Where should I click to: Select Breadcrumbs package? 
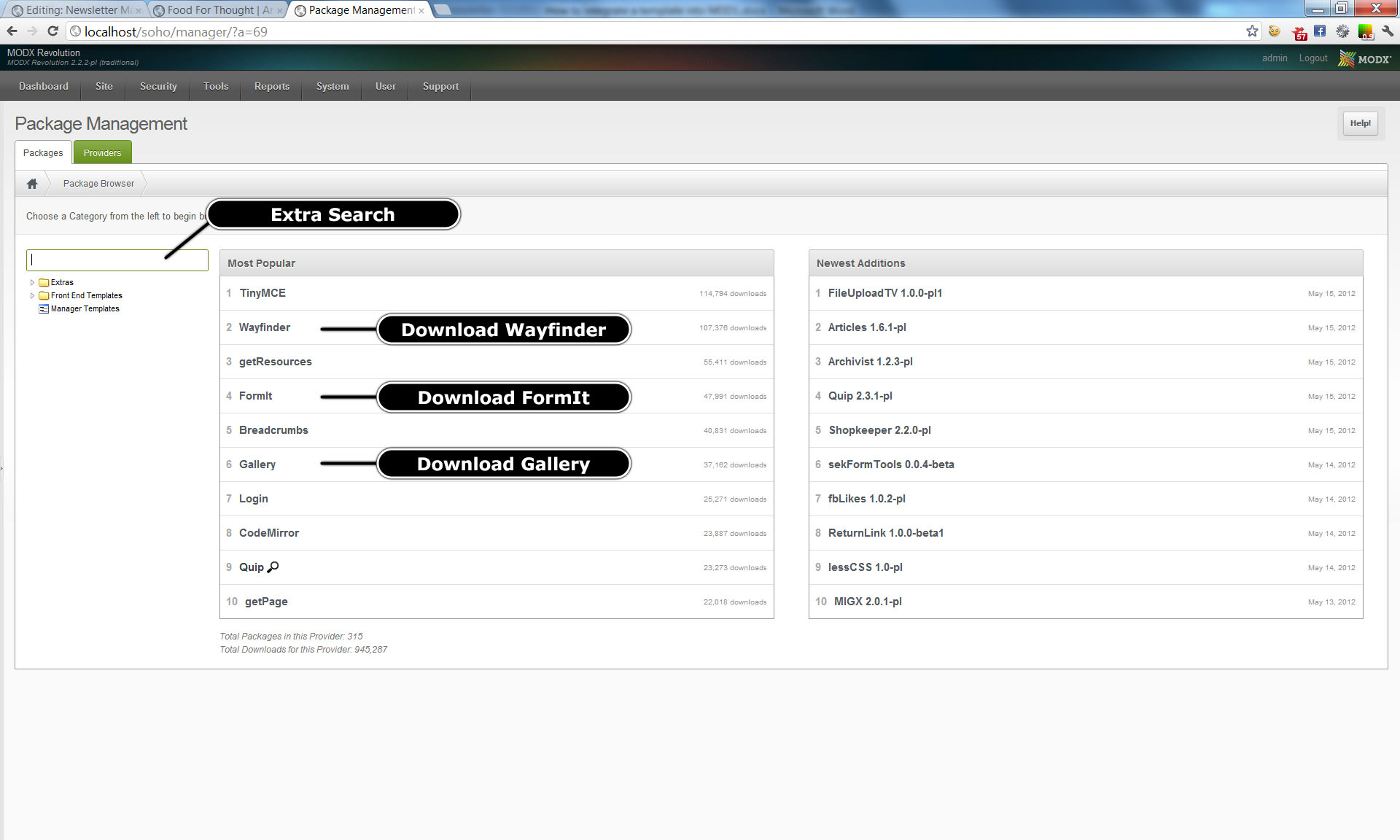point(273,430)
